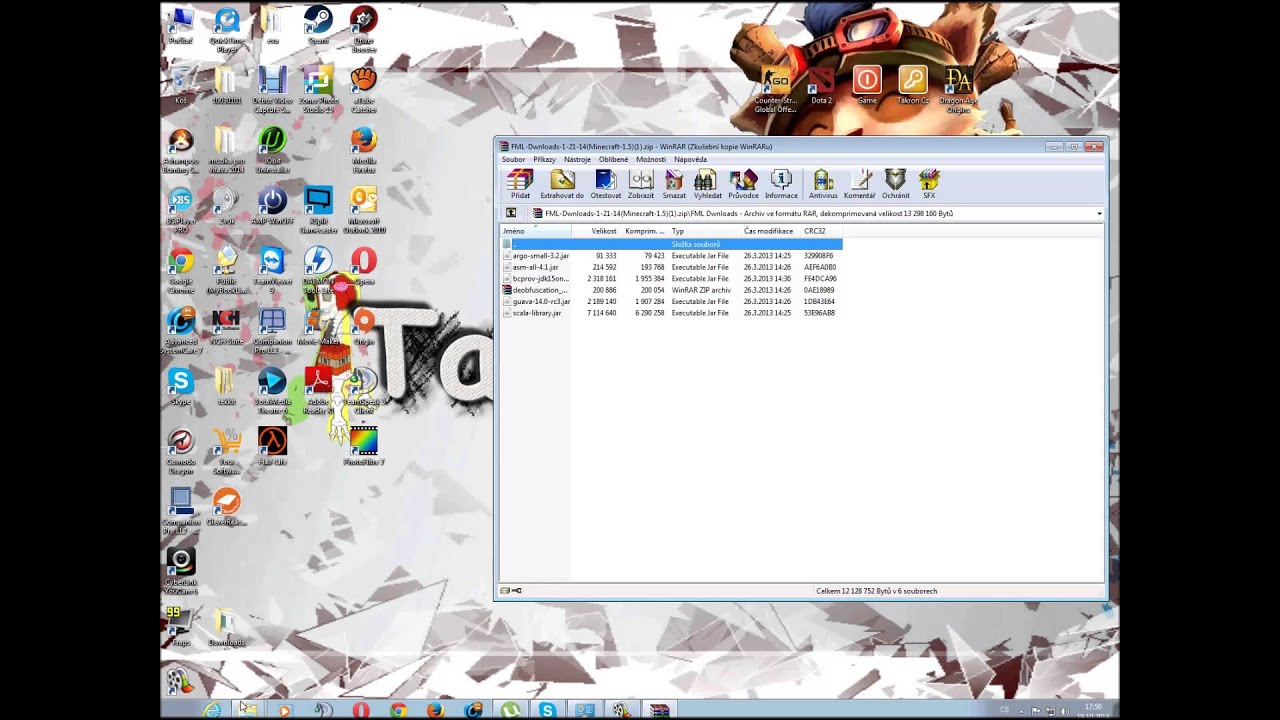The image size is (1280, 720).
Task: Select the Skype desktop shortcut
Action: tap(181, 387)
